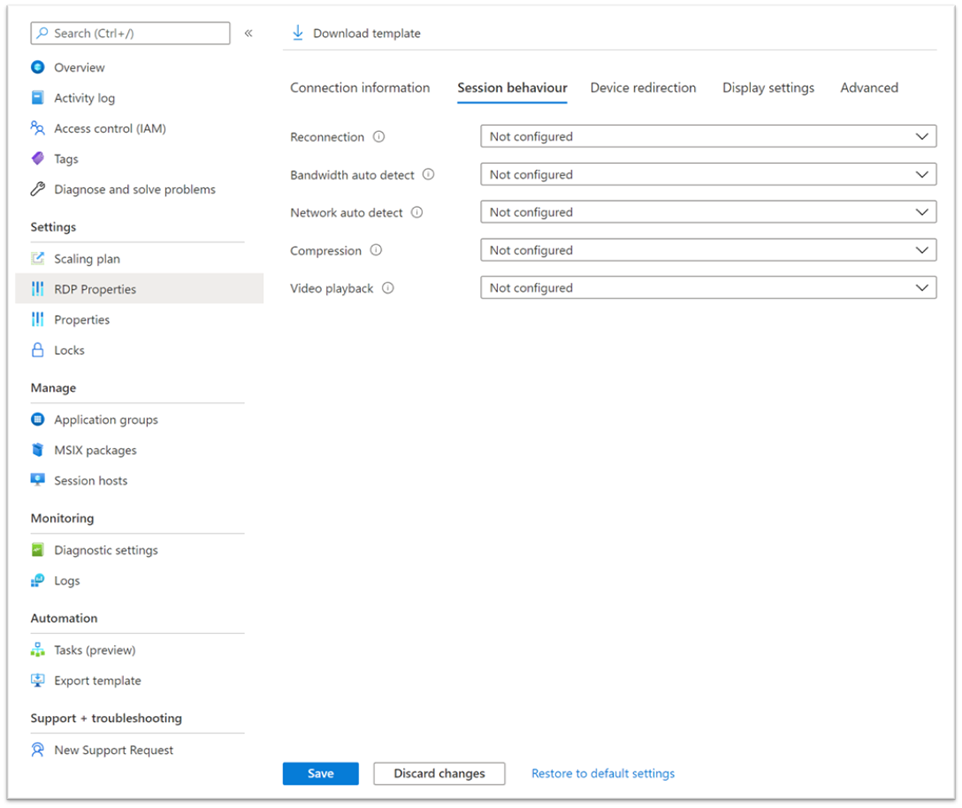Click the Download template text
Image resolution: width=962 pixels, height=808 pixels.
(x=367, y=33)
